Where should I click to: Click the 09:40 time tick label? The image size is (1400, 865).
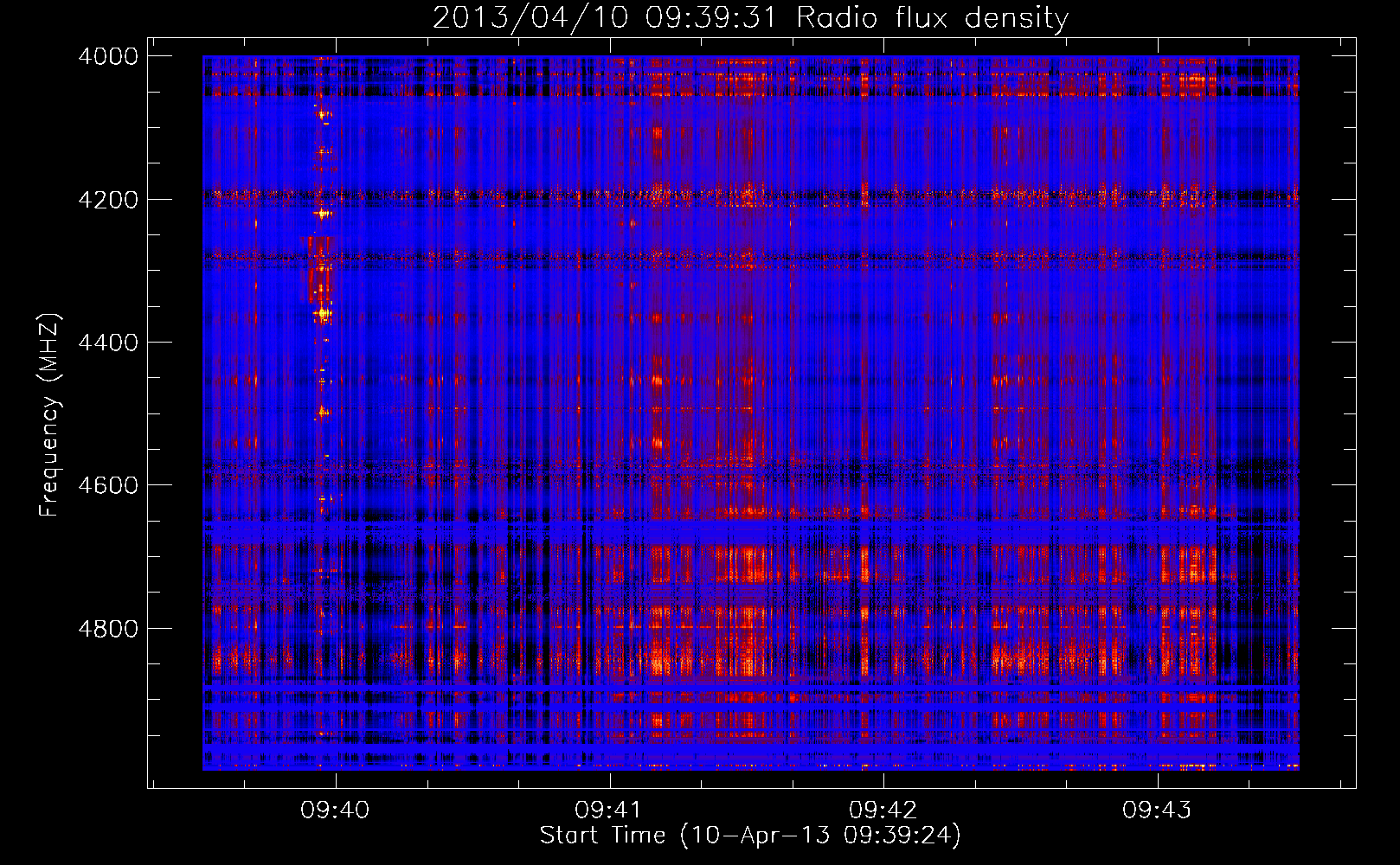(335, 810)
